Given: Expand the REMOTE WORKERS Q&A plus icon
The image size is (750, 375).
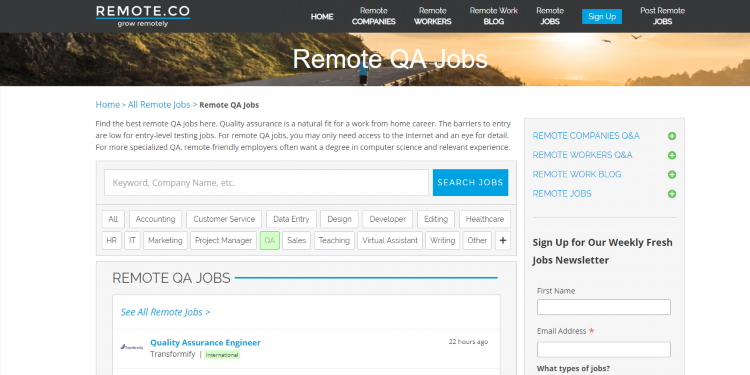Looking at the screenshot, I should [x=672, y=155].
